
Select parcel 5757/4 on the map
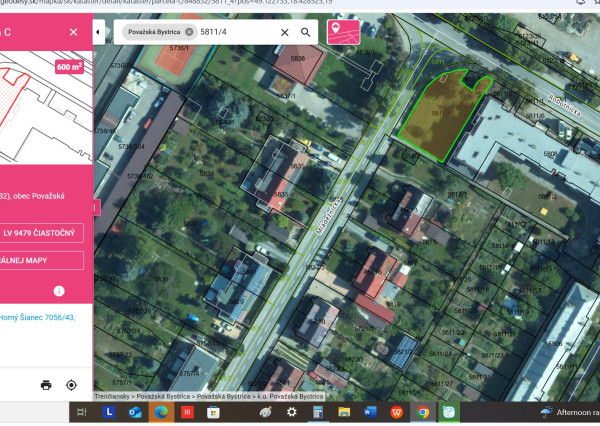[x=189, y=374]
